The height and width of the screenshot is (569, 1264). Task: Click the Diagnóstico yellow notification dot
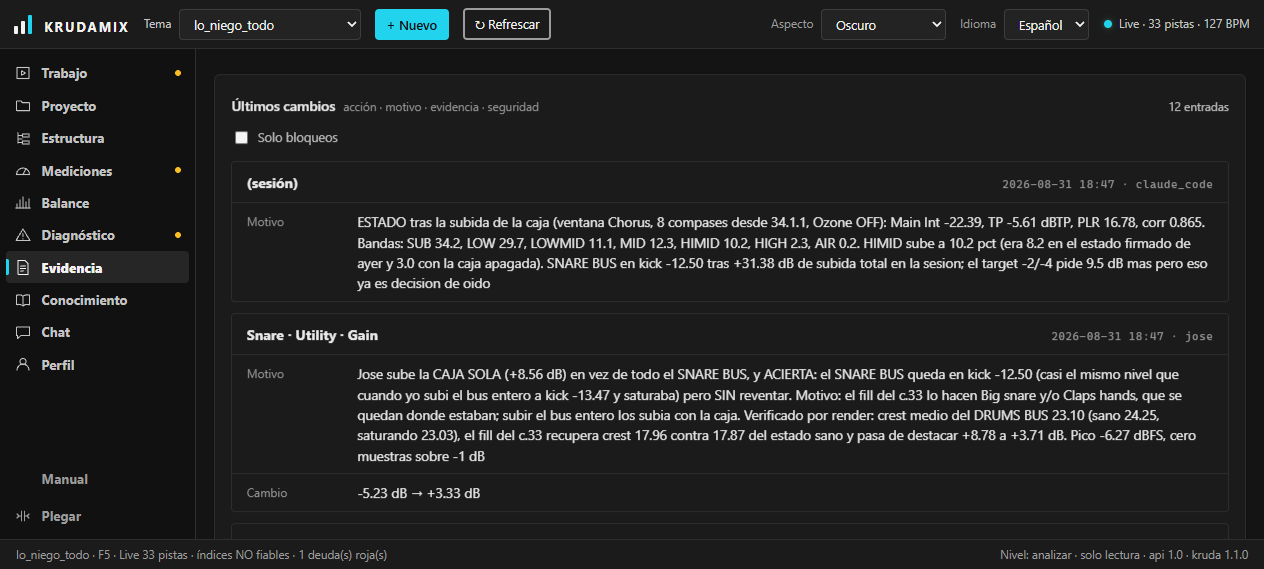click(x=178, y=235)
